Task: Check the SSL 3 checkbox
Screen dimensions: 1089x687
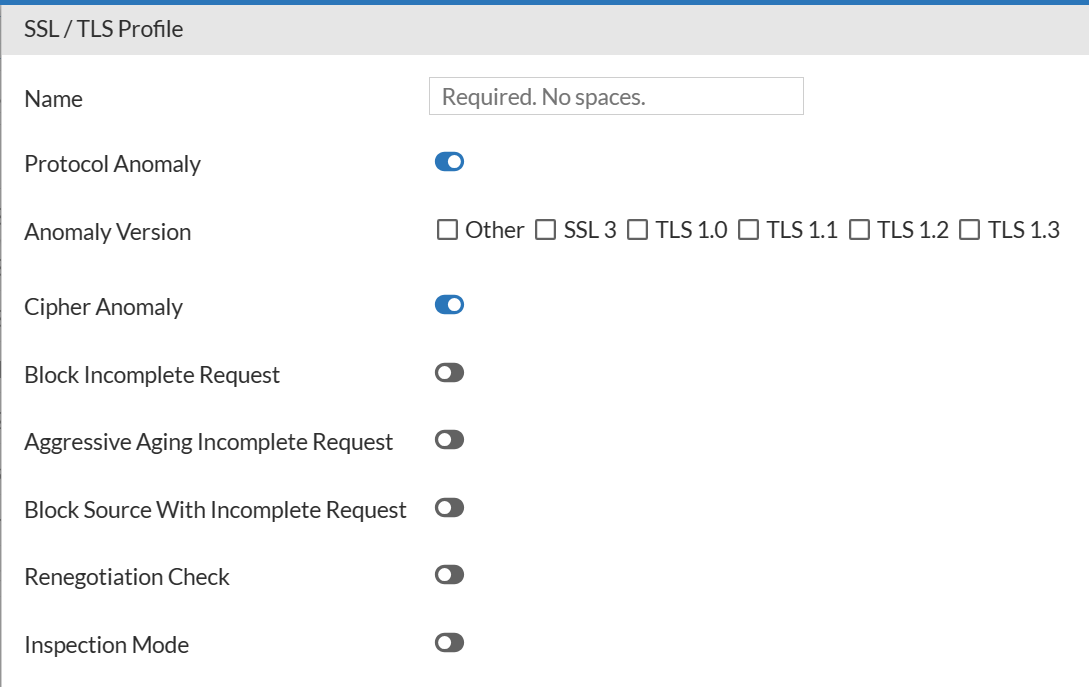Action: (x=546, y=229)
